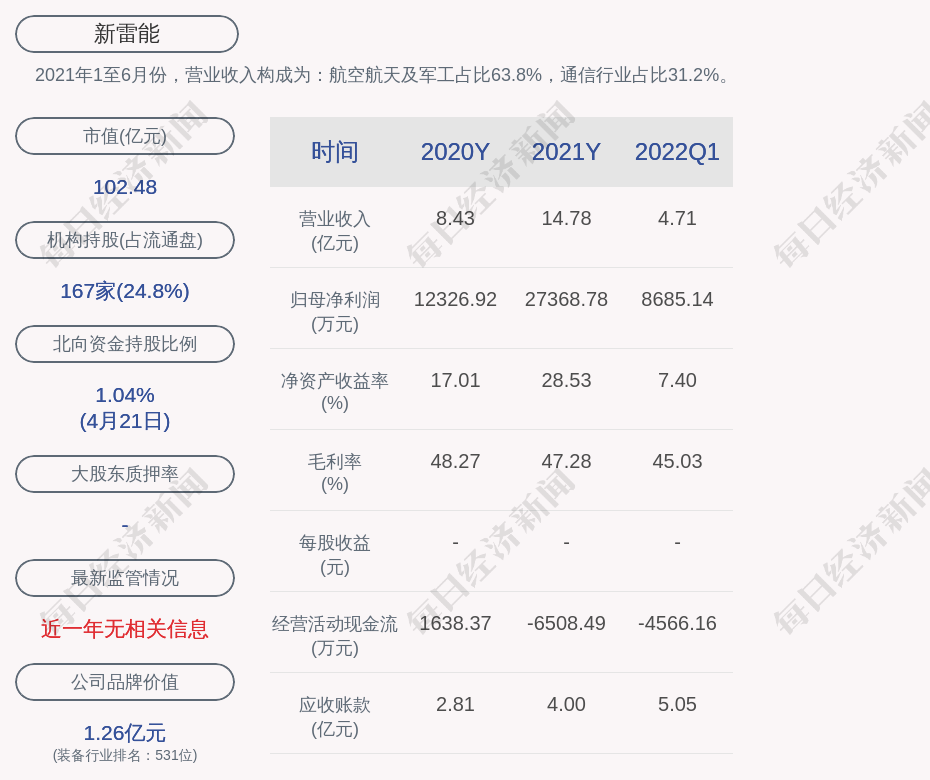Select the 北向资金持股比例 label
930x780 pixels.
(125, 344)
